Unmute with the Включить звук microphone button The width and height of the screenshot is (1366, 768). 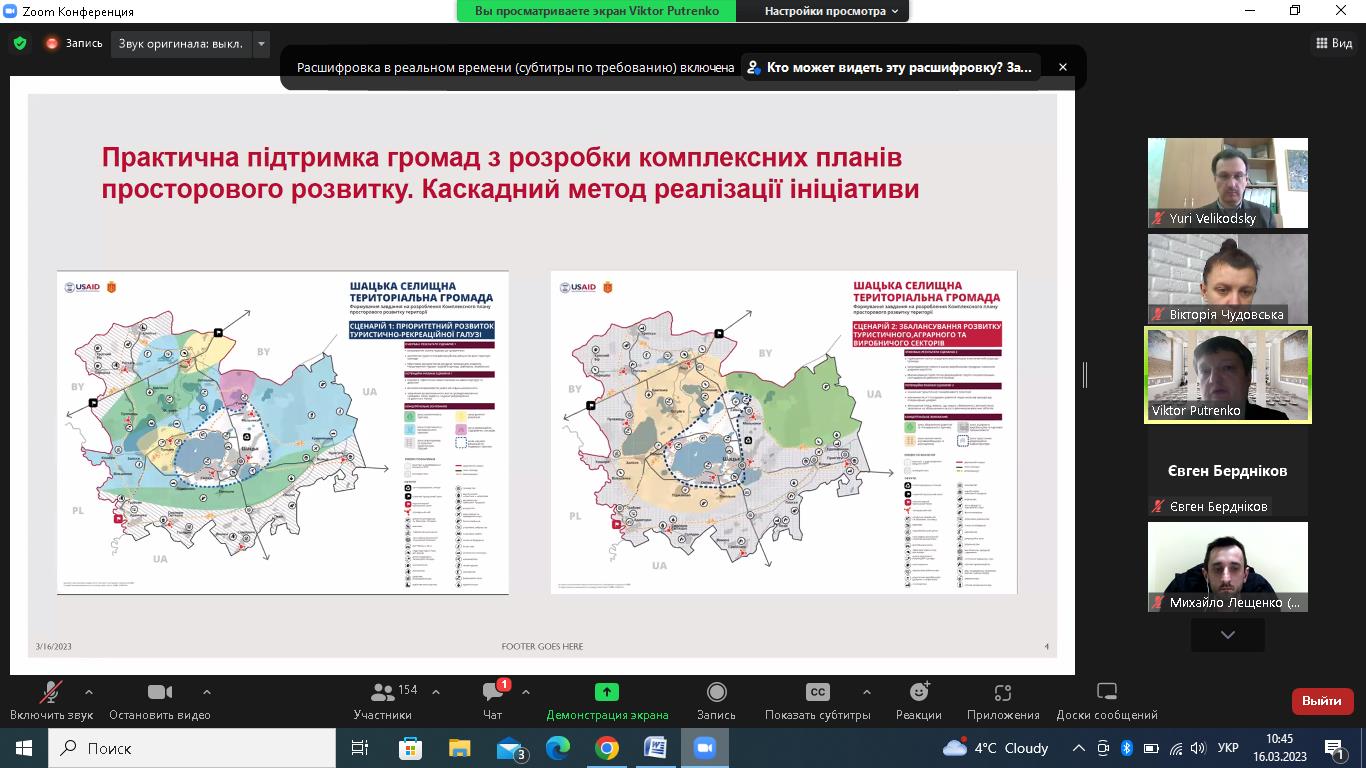51,701
